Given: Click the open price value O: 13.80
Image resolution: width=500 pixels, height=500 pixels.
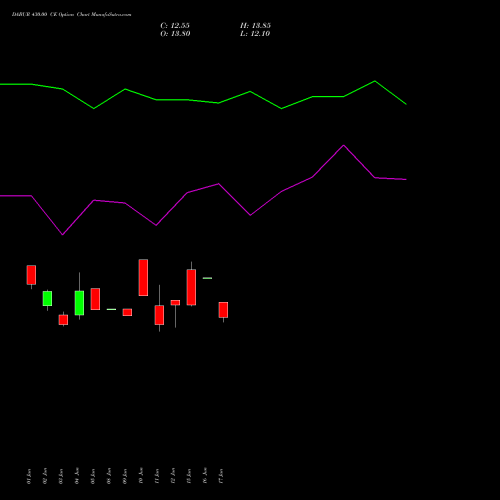Looking at the screenshot, I should [x=175, y=34].
